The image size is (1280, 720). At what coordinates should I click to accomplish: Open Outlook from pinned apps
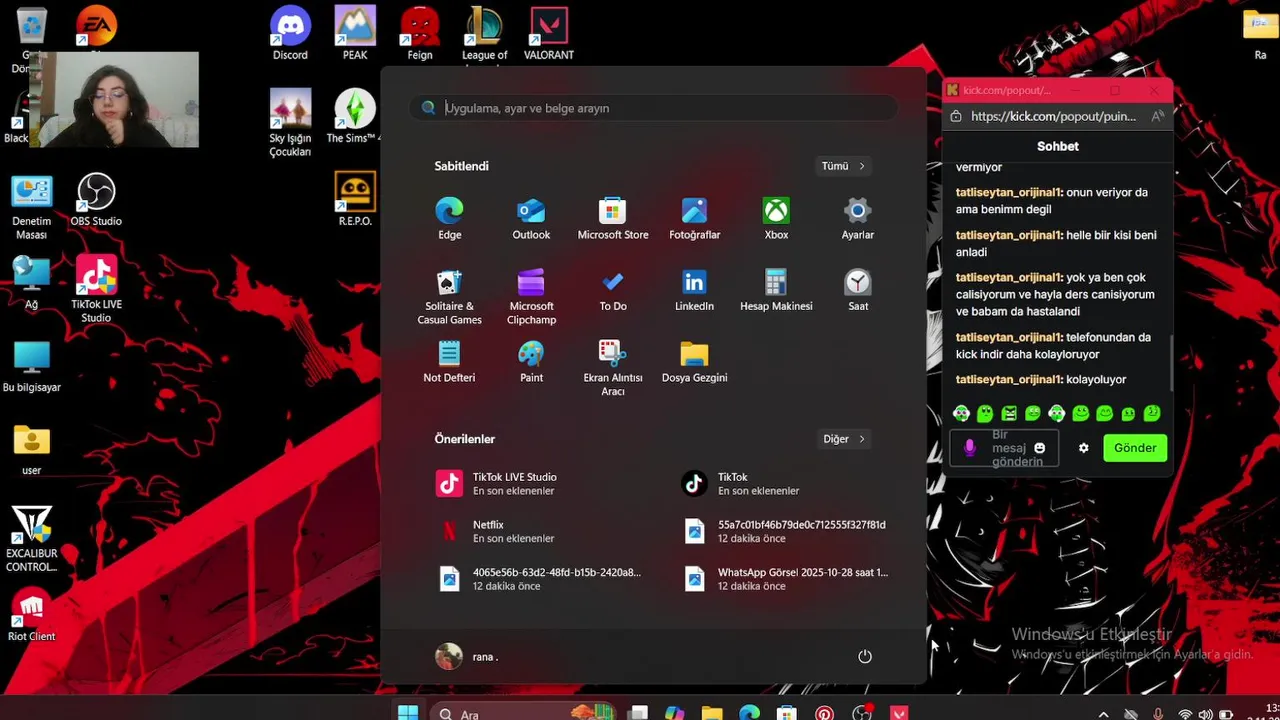click(531, 219)
